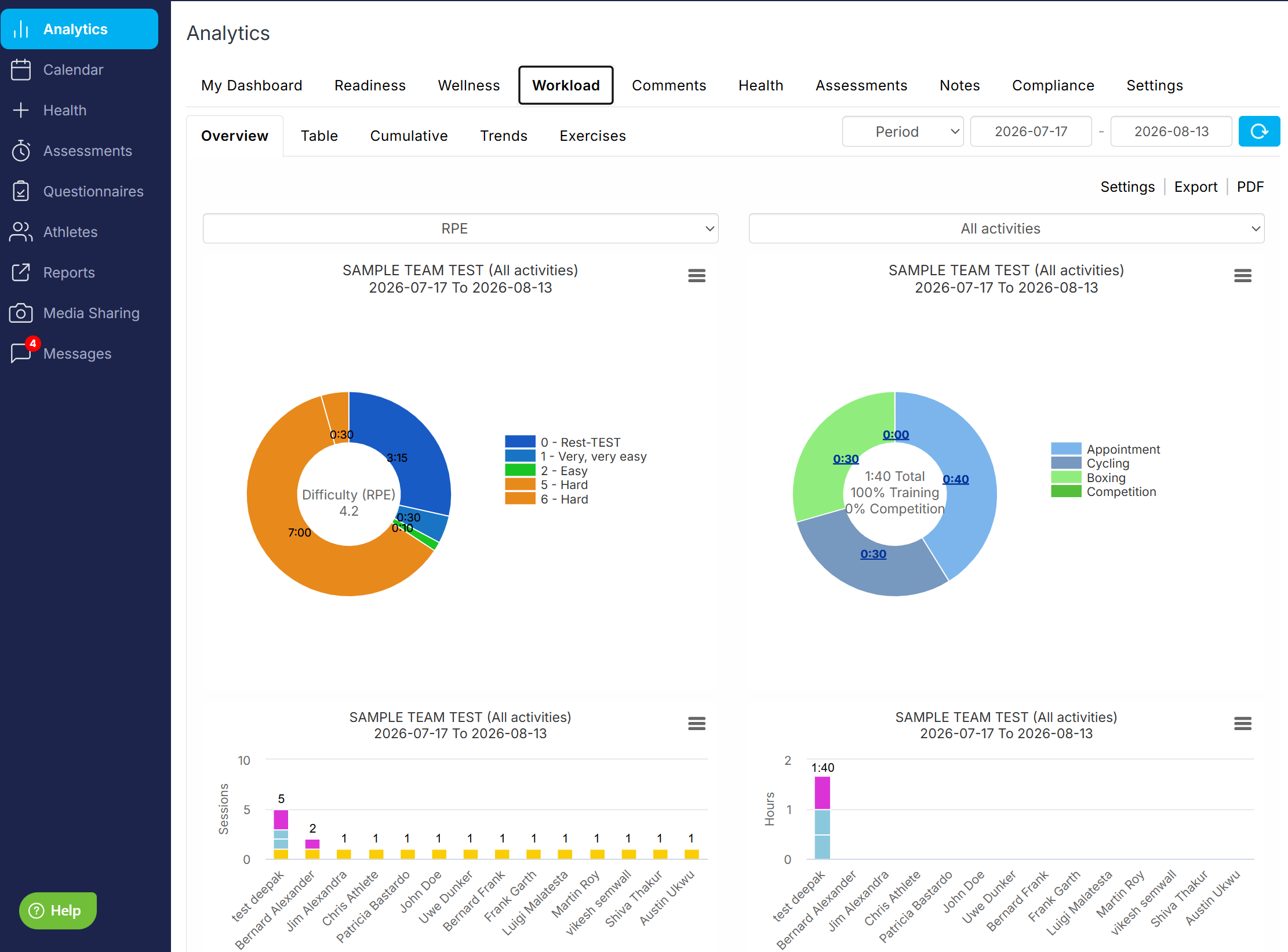This screenshot has width=1288, height=952.
Task: Expand the Period dropdown
Action: [x=903, y=132]
